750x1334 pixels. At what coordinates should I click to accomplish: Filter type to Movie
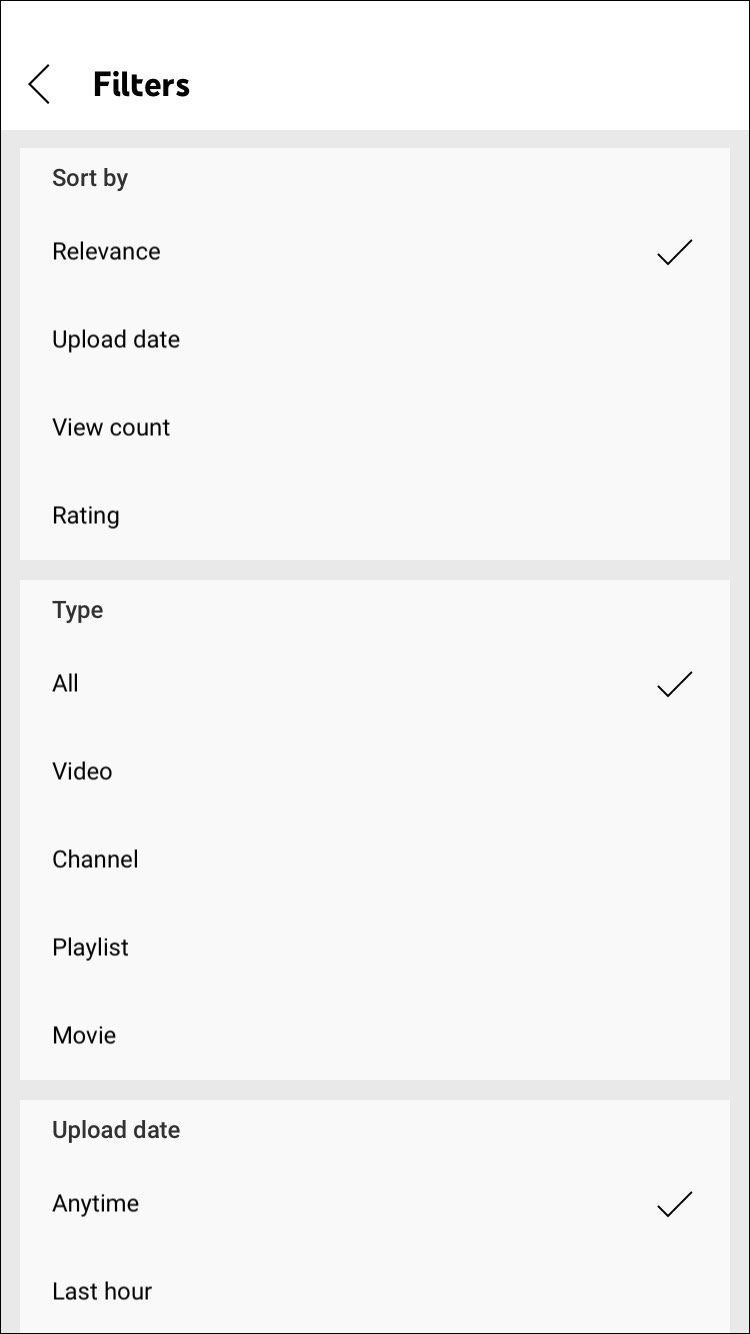[x=84, y=1036]
